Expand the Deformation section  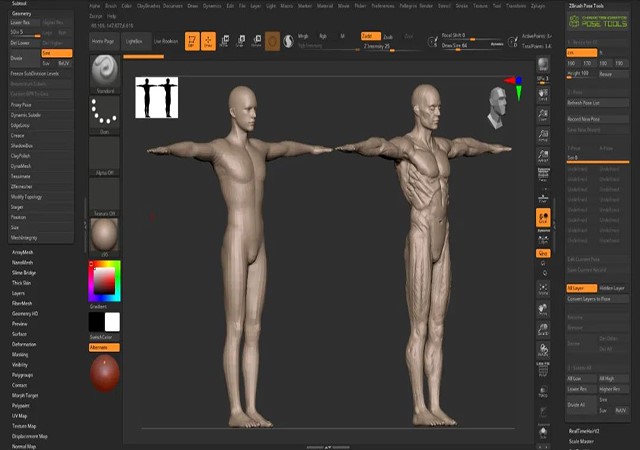click(x=25, y=344)
